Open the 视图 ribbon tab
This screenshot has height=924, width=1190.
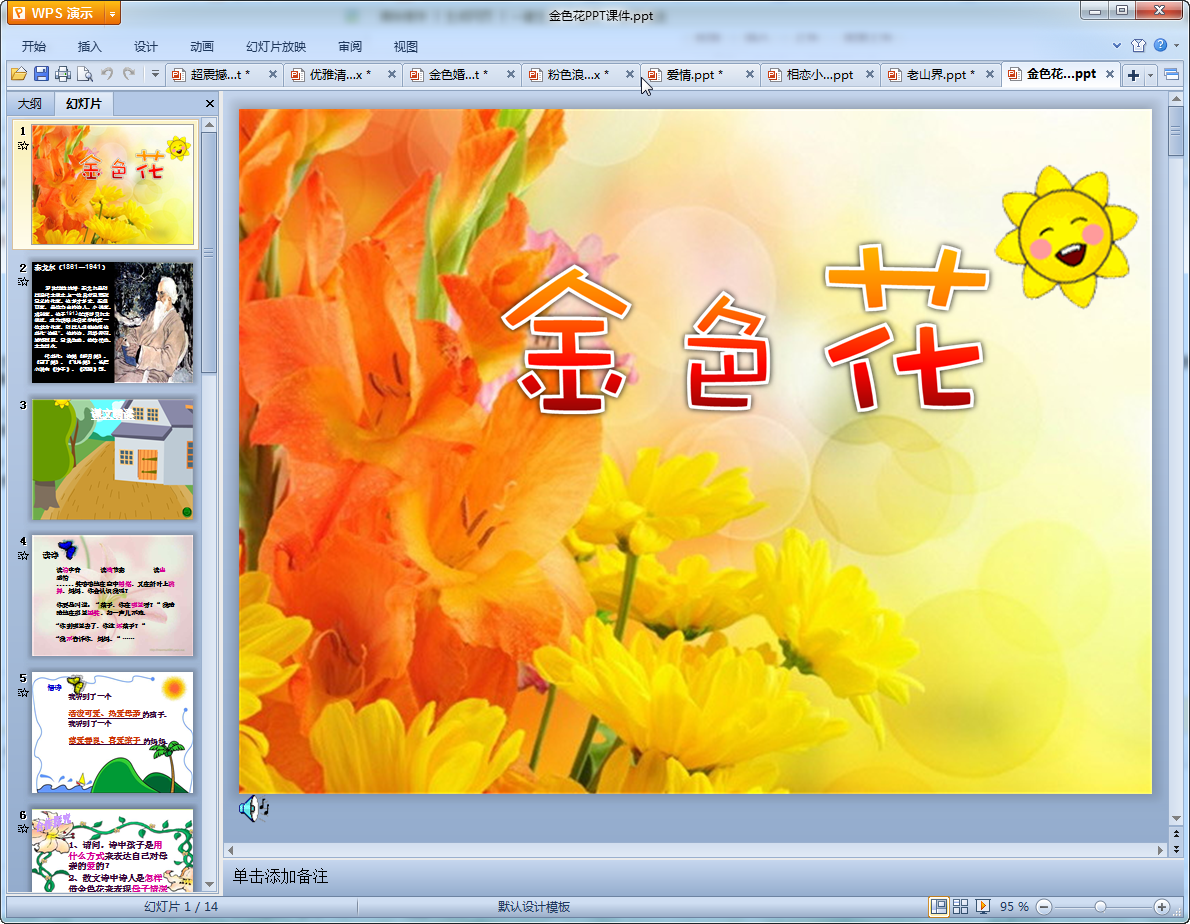coord(405,46)
